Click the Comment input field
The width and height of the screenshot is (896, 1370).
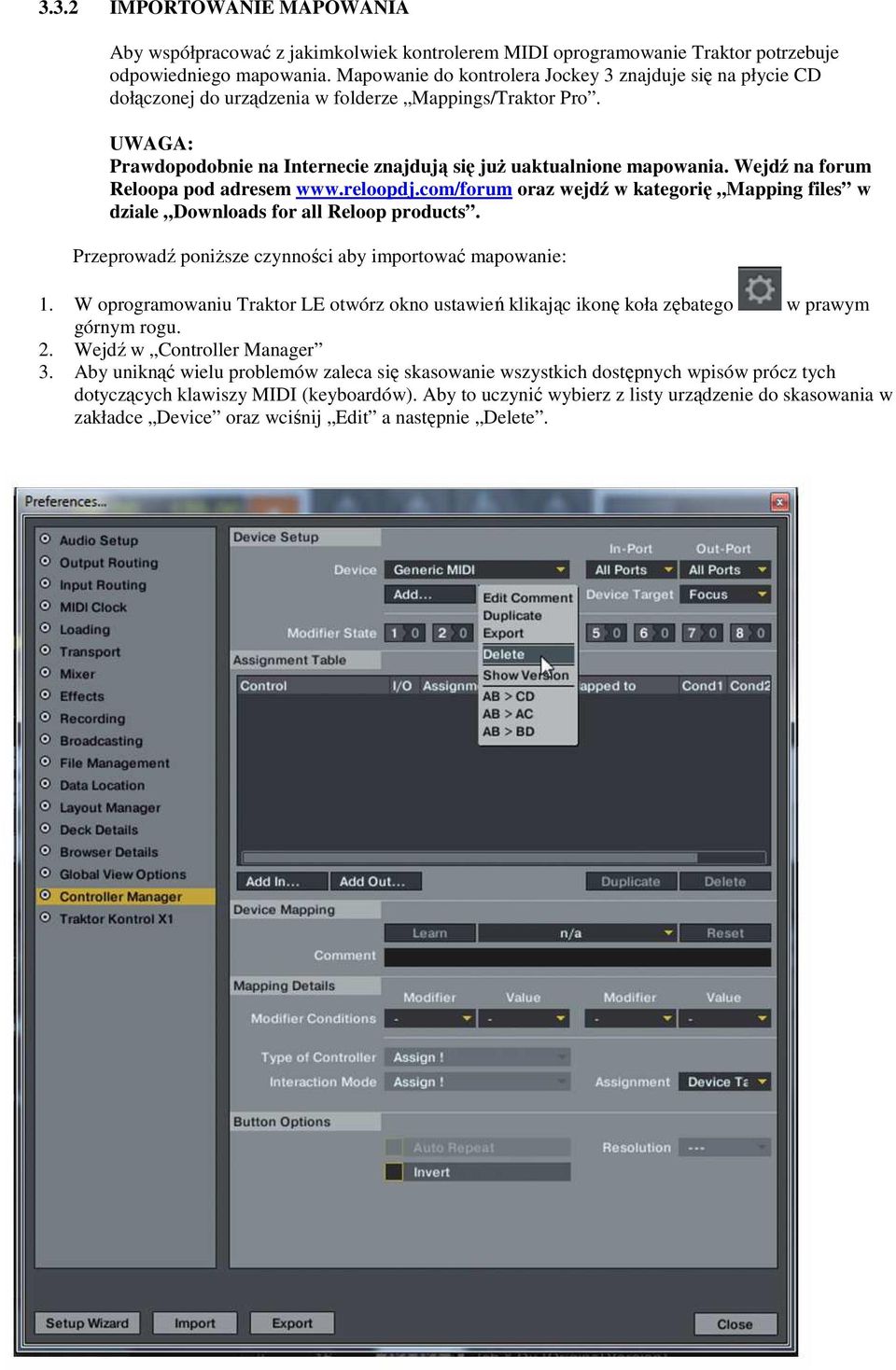point(578,957)
